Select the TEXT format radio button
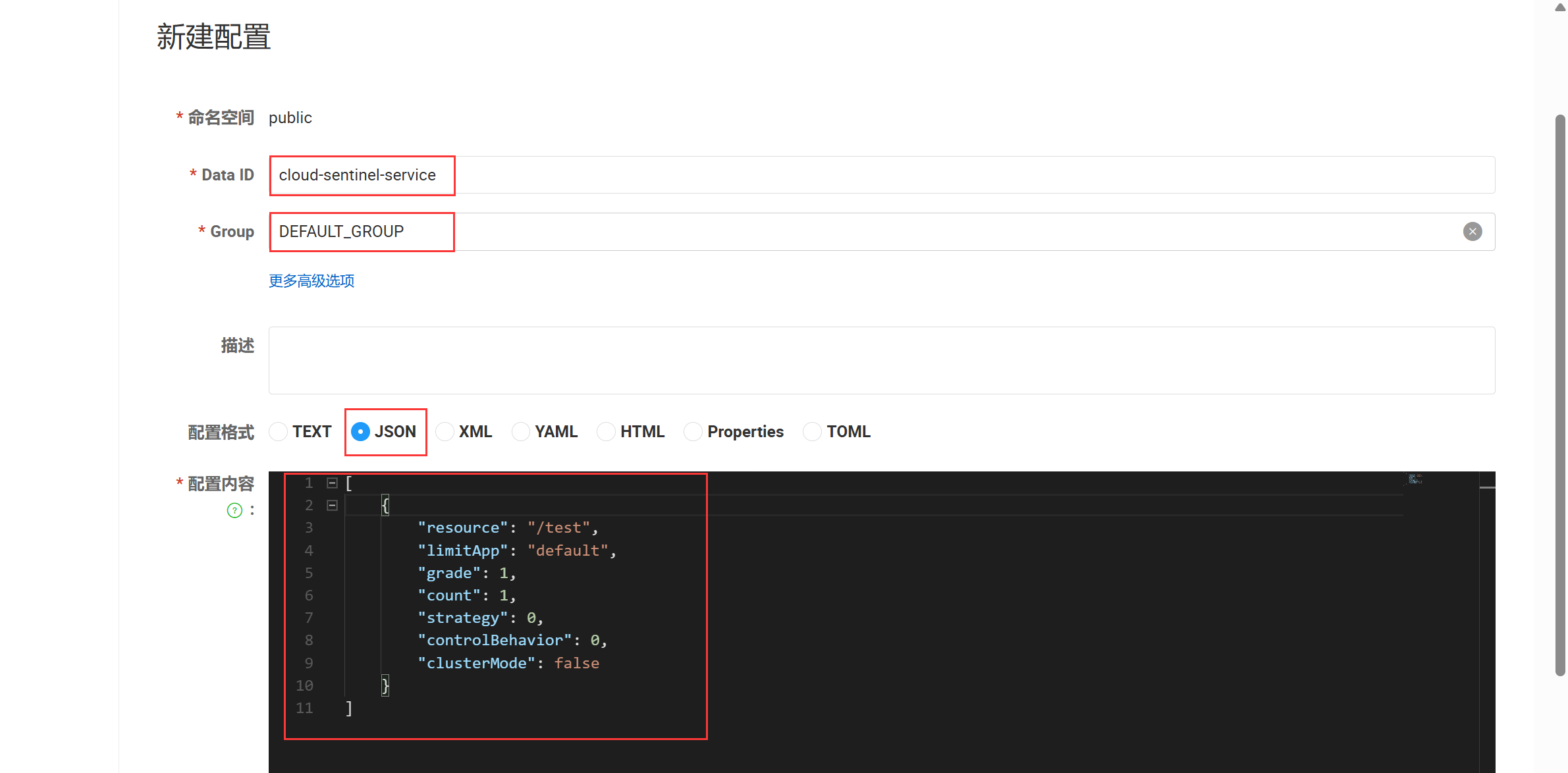1568x773 pixels. pyautogui.click(x=279, y=432)
